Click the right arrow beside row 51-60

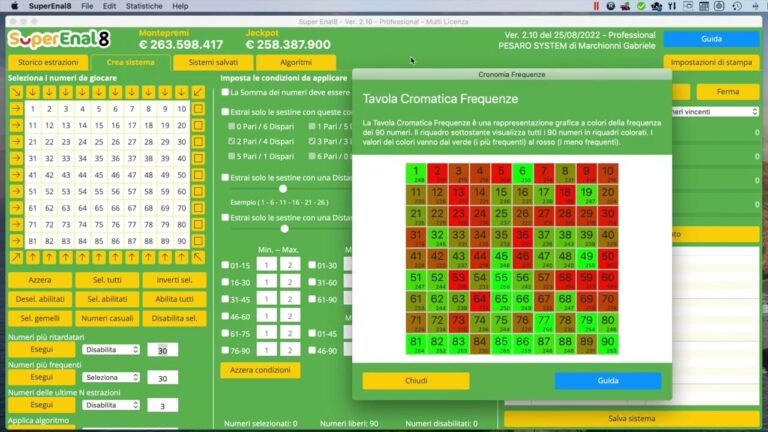(16, 192)
